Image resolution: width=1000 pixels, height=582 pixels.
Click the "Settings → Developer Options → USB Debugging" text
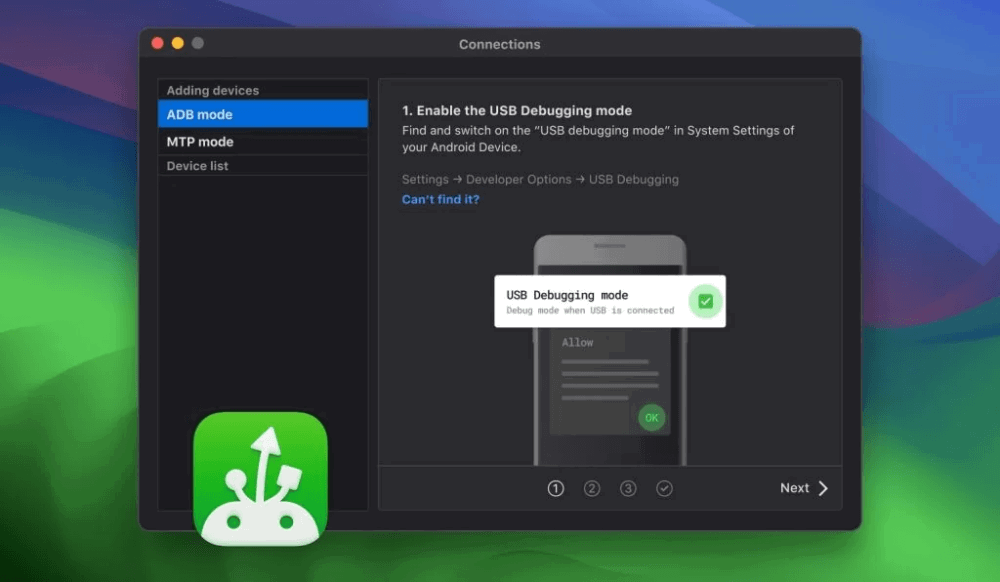point(540,180)
